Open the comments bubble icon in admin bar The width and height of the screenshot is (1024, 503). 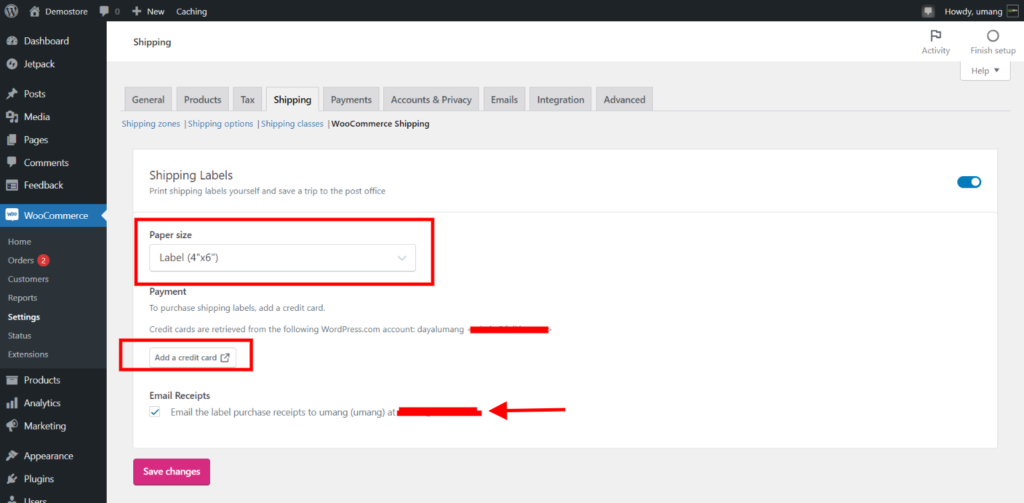104,11
